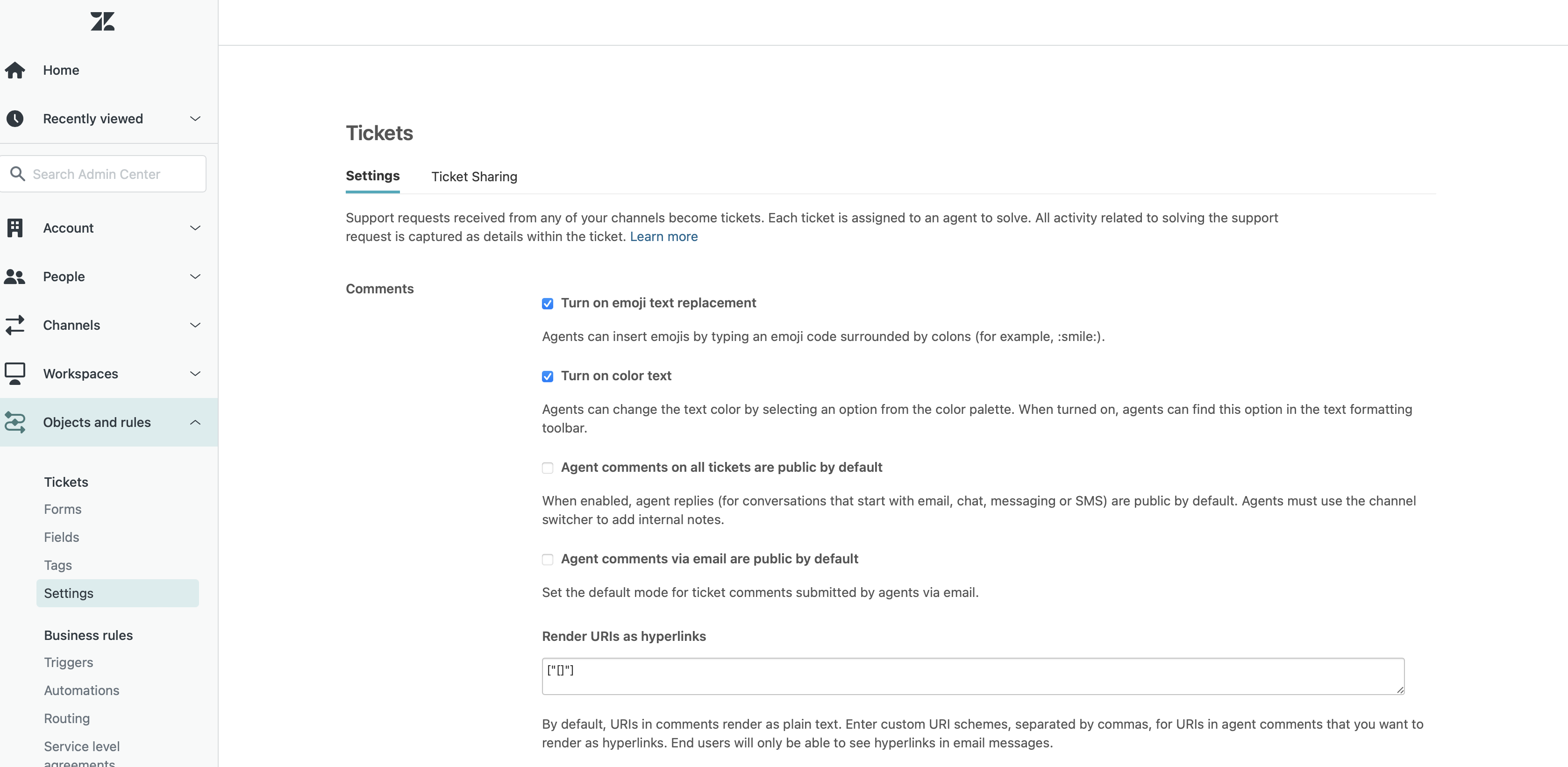Screen dimensions: 1568x767
Task: Click the Recently viewed clock icon
Action: click(x=15, y=119)
